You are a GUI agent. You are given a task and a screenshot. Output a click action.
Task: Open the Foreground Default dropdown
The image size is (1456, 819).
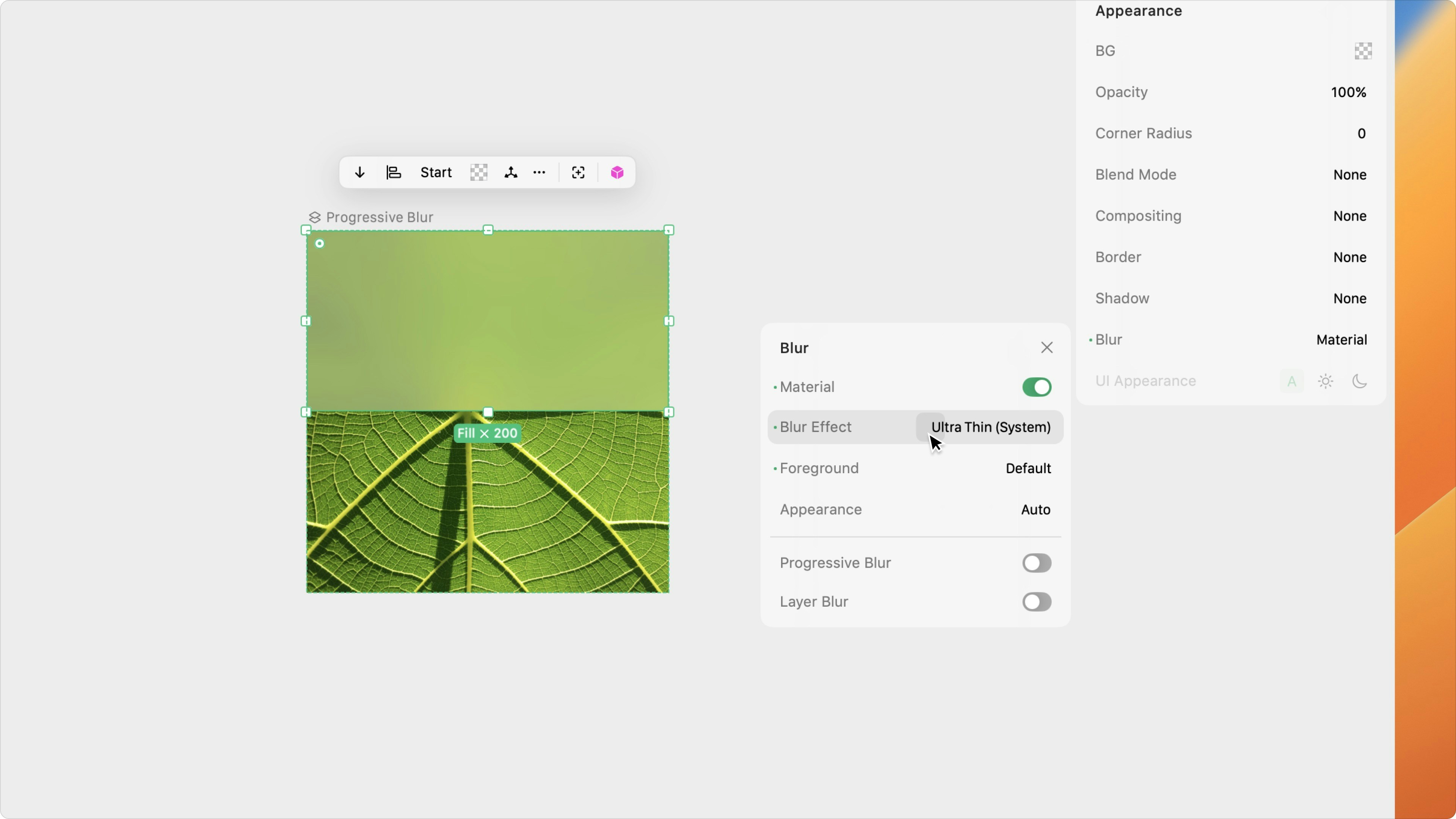coord(1028,469)
